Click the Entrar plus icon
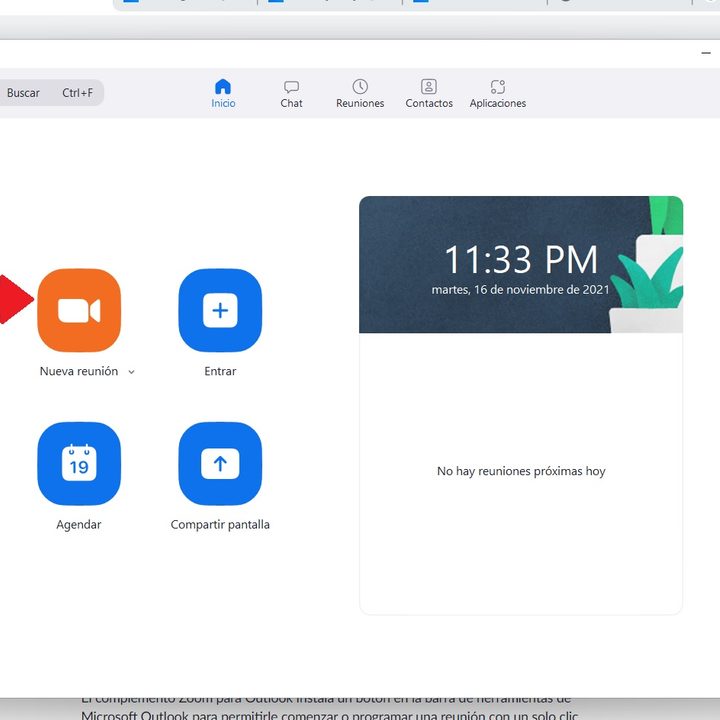This screenshot has width=720, height=720. point(220,310)
